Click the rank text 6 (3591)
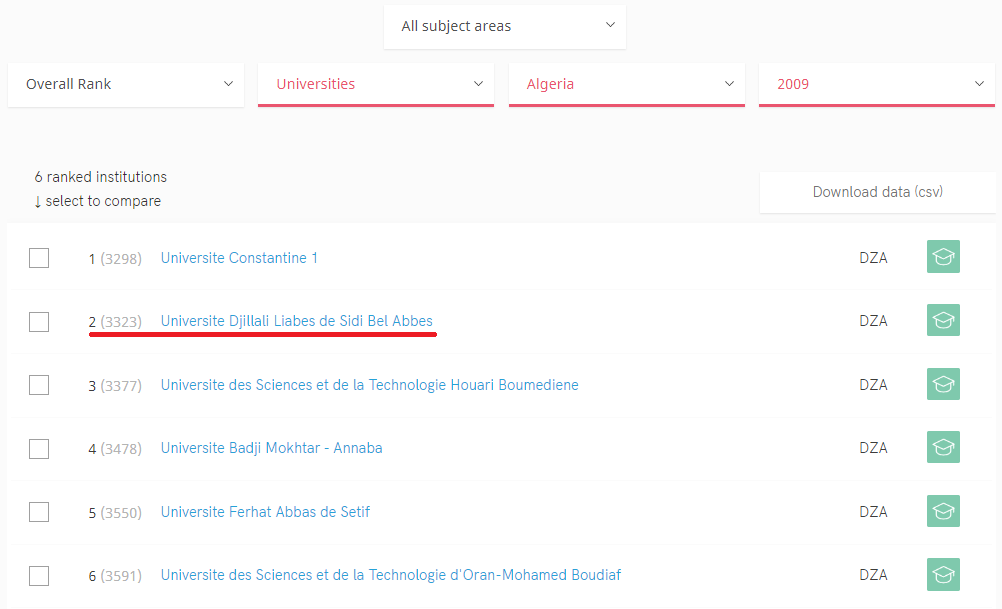This screenshot has height=609, width=1002. pyautogui.click(x=115, y=576)
